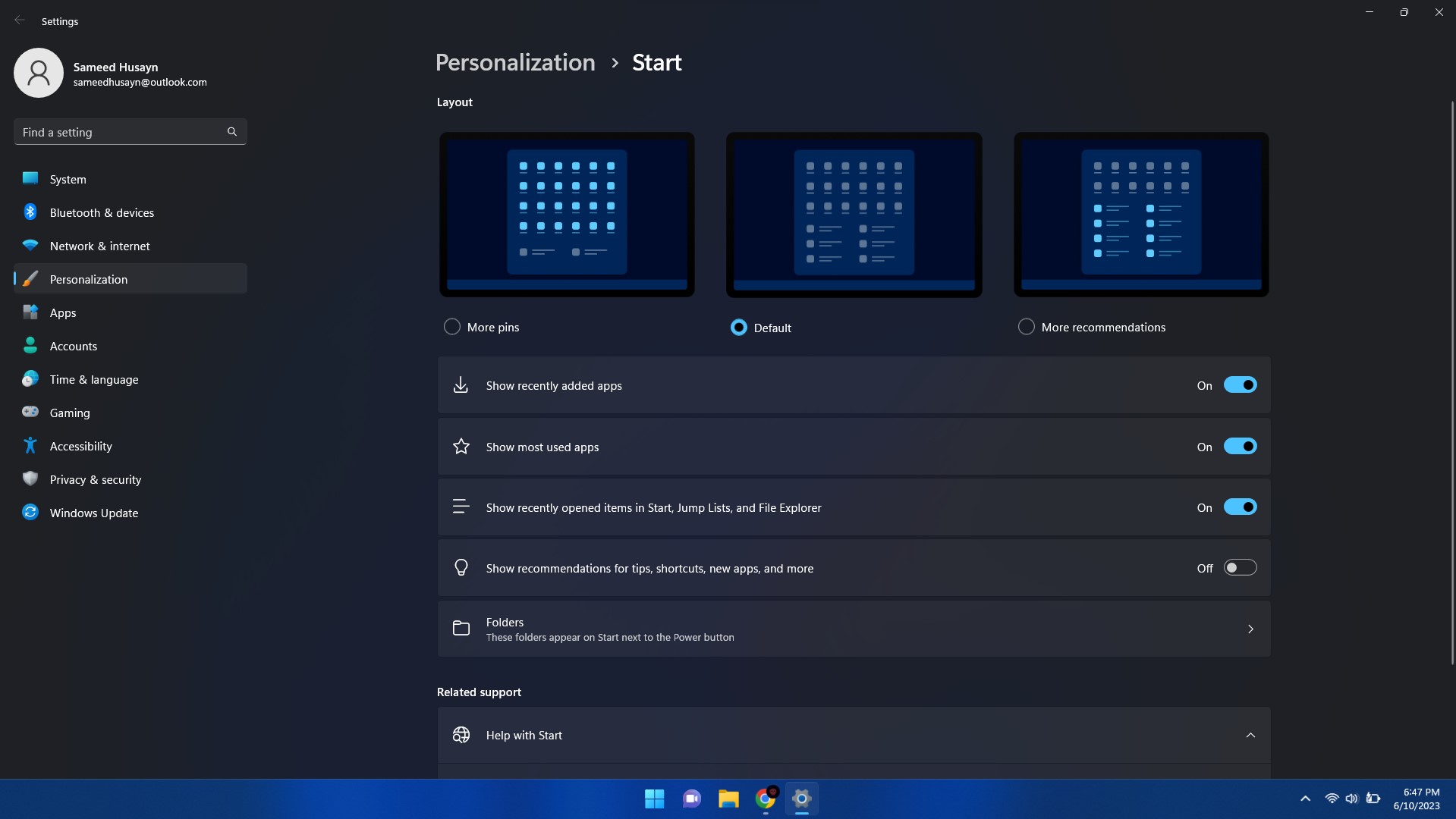Open File Explorer from taskbar

pos(728,799)
